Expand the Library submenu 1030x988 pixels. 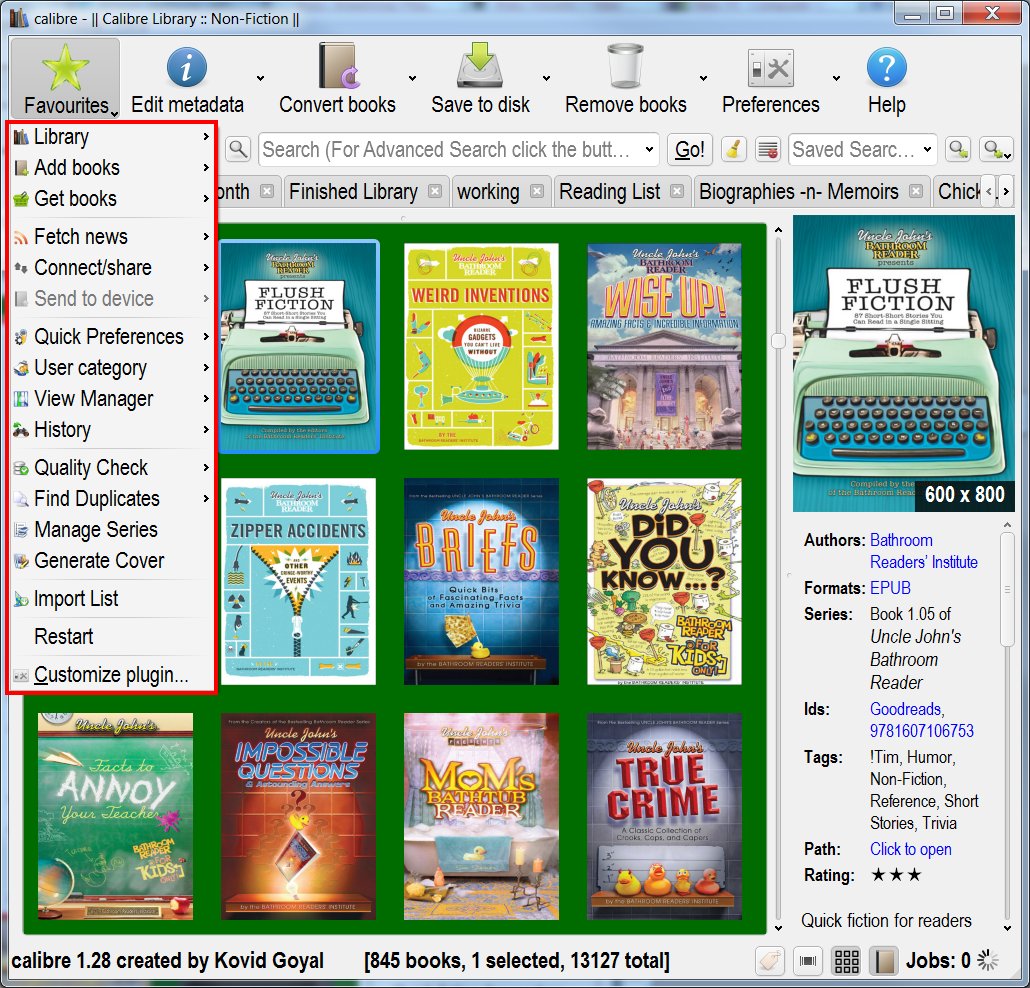[112, 137]
